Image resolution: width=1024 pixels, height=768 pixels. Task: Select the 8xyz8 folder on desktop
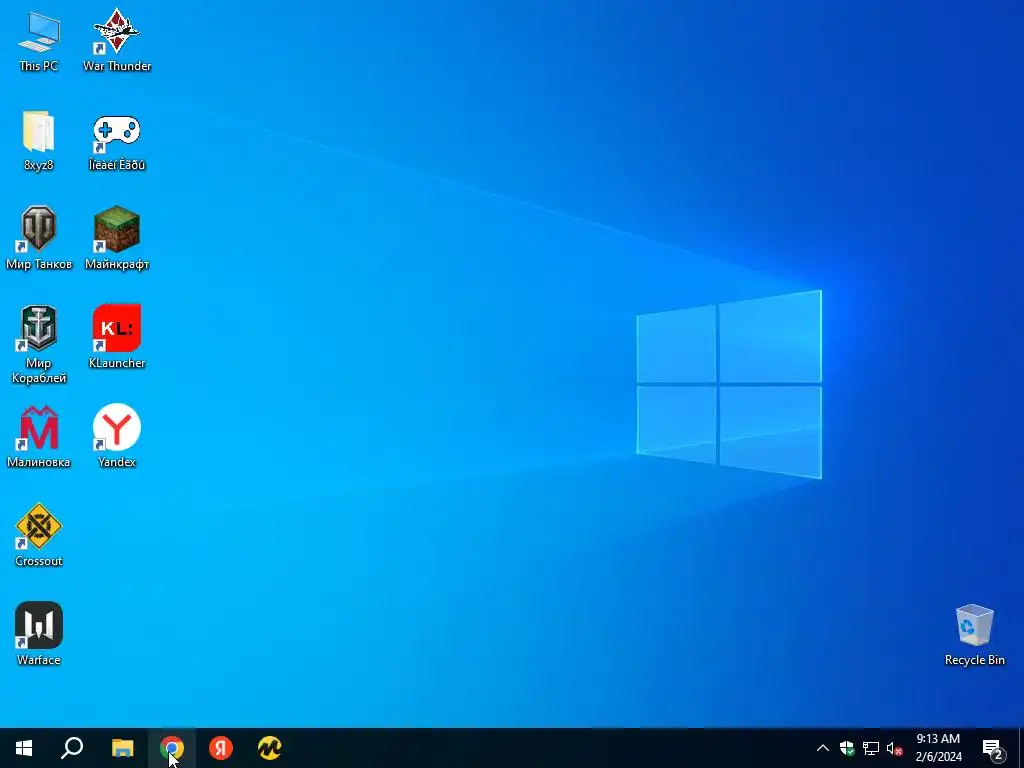click(x=39, y=140)
